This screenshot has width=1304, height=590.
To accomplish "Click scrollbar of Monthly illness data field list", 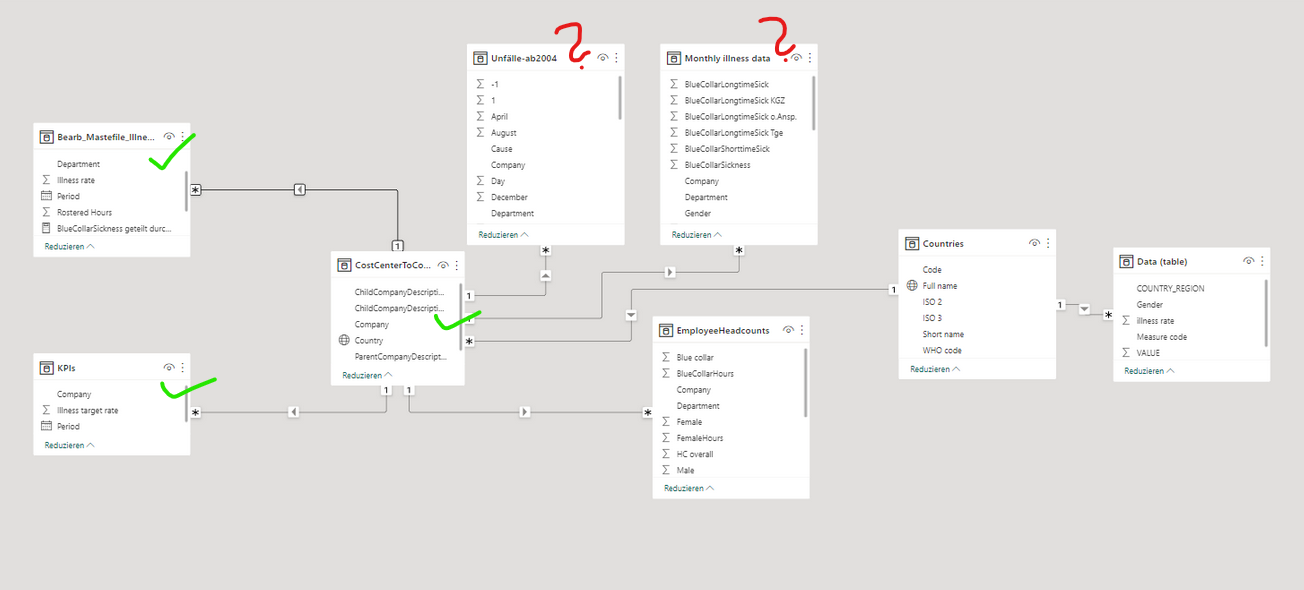I will click(814, 102).
